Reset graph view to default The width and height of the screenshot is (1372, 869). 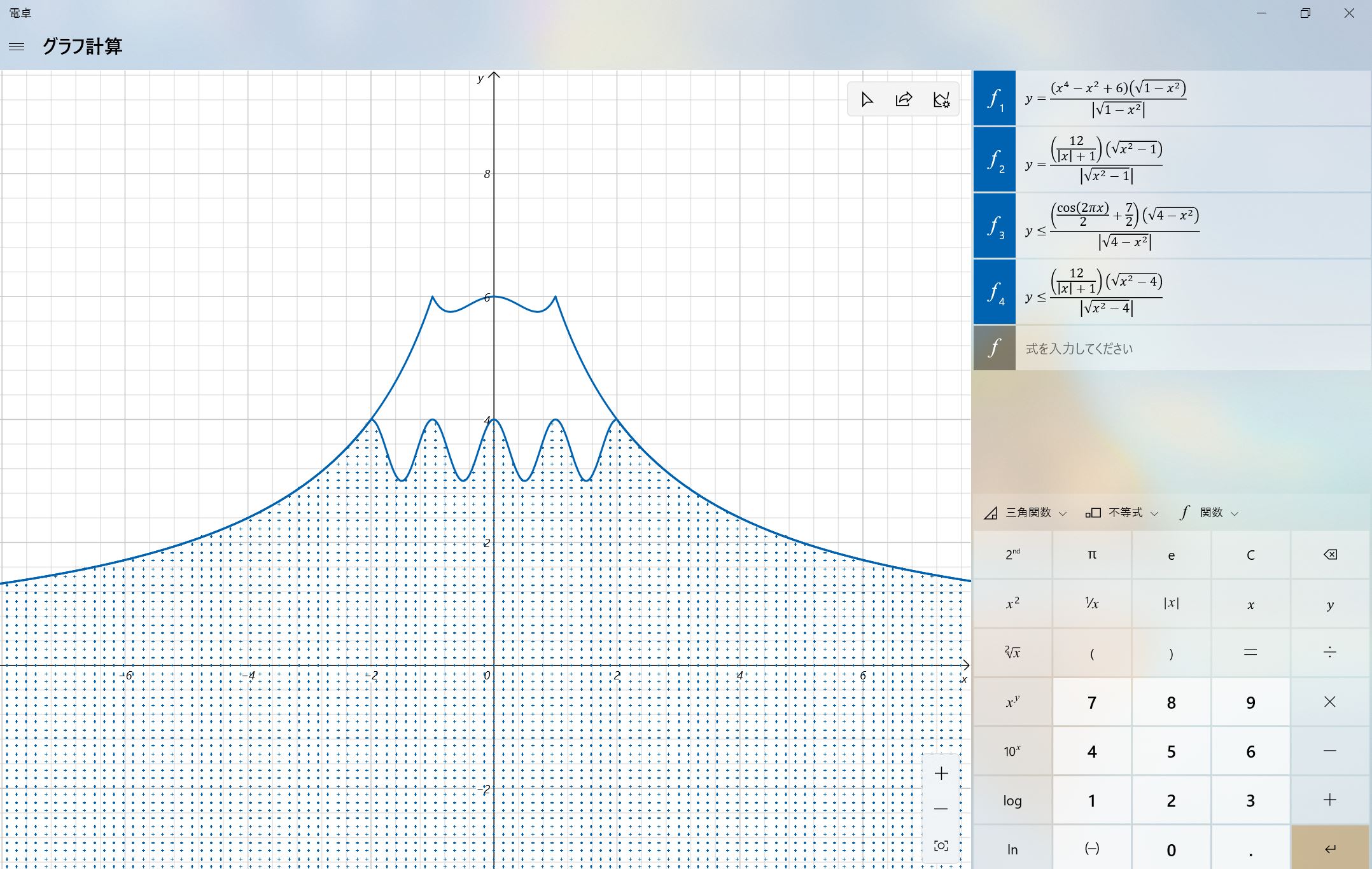click(x=941, y=845)
